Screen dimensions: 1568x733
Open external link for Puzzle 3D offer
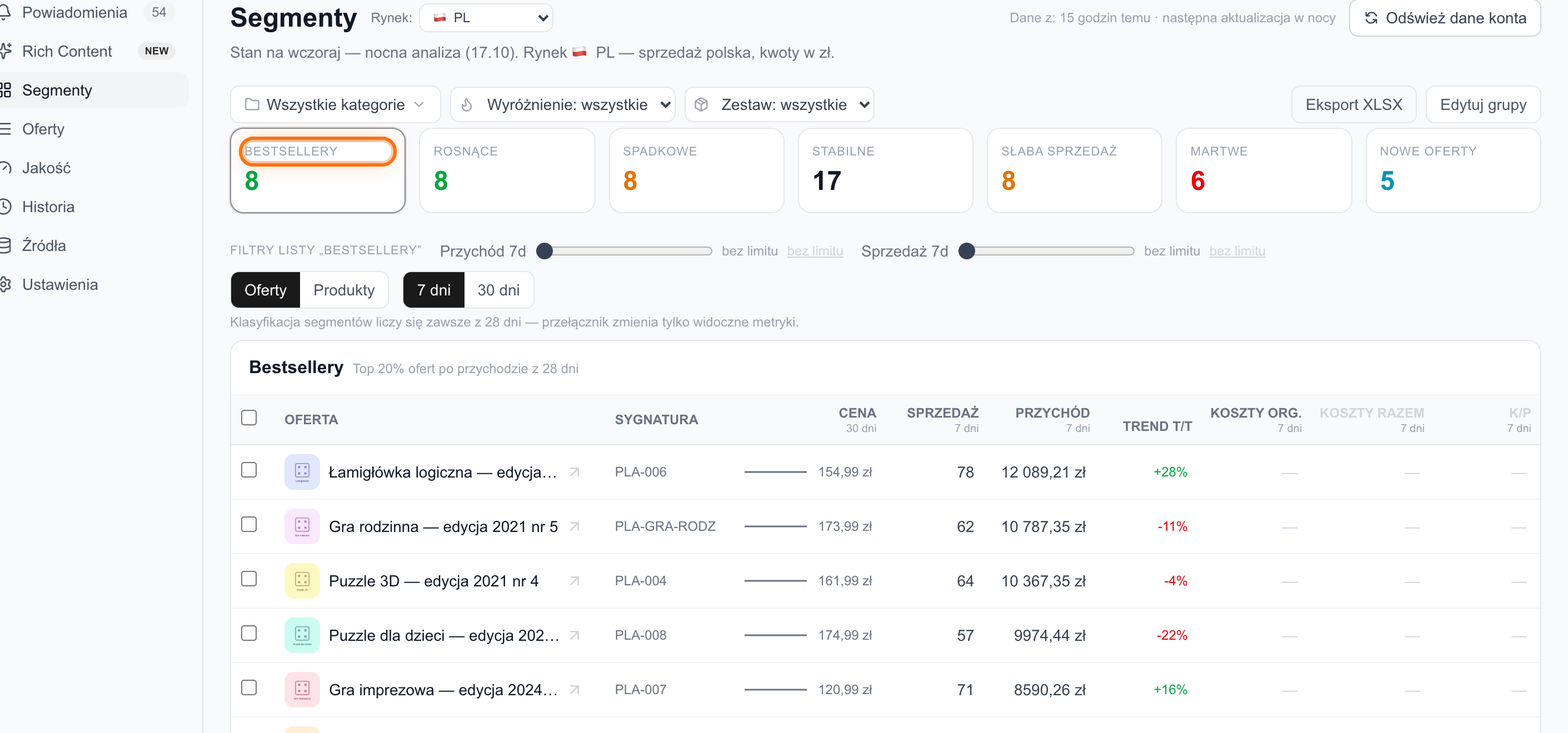click(574, 581)
